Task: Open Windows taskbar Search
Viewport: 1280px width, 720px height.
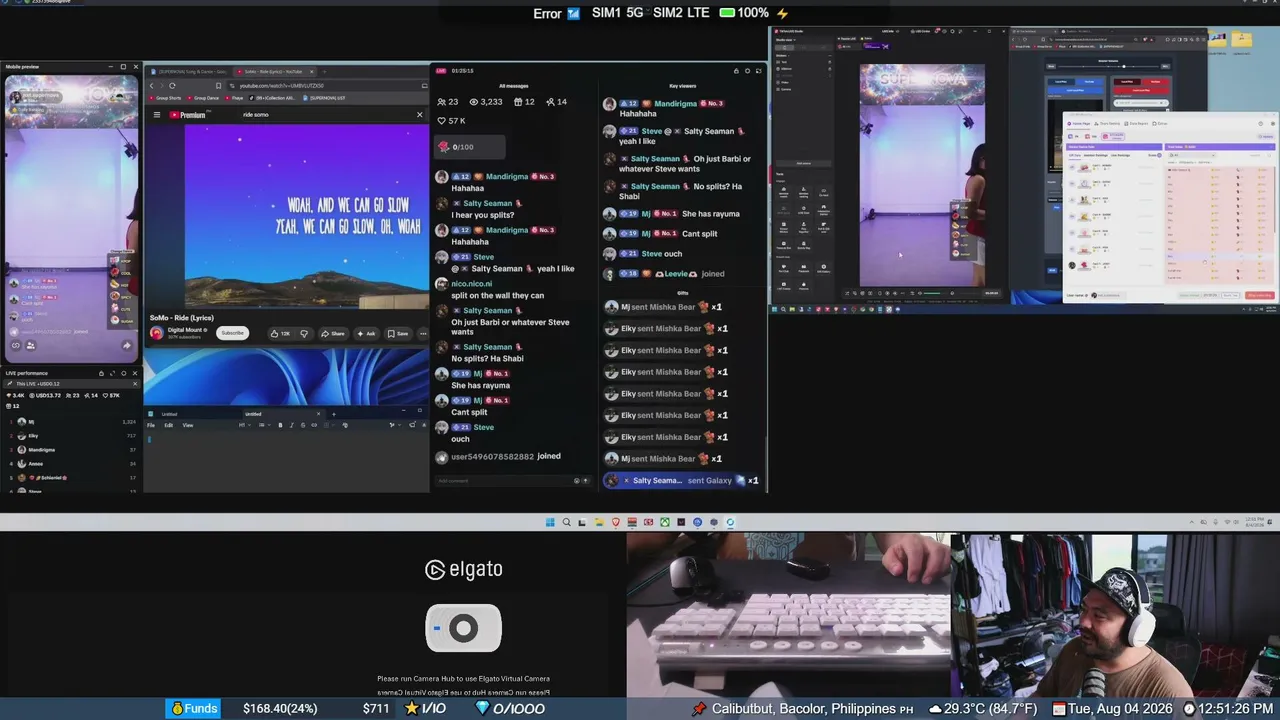Action: pyautogui.click(x=566, y=522)
